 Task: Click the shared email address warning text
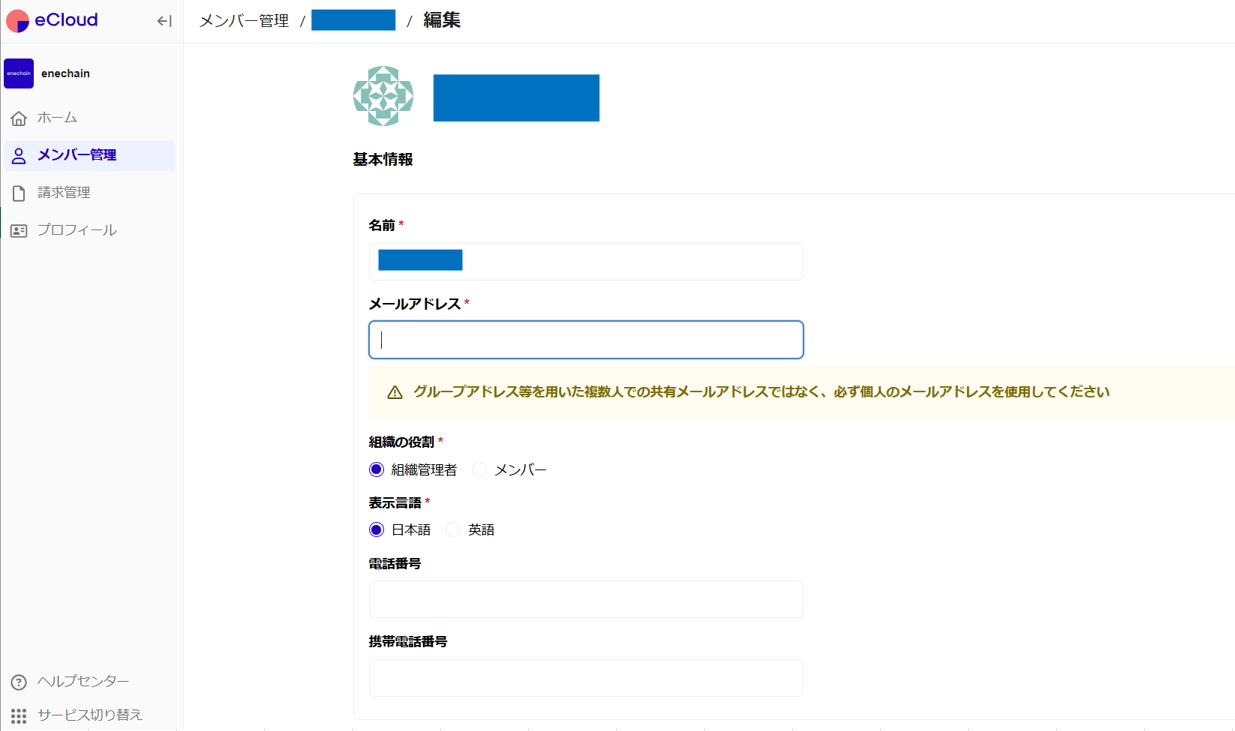tap(761, 392)
